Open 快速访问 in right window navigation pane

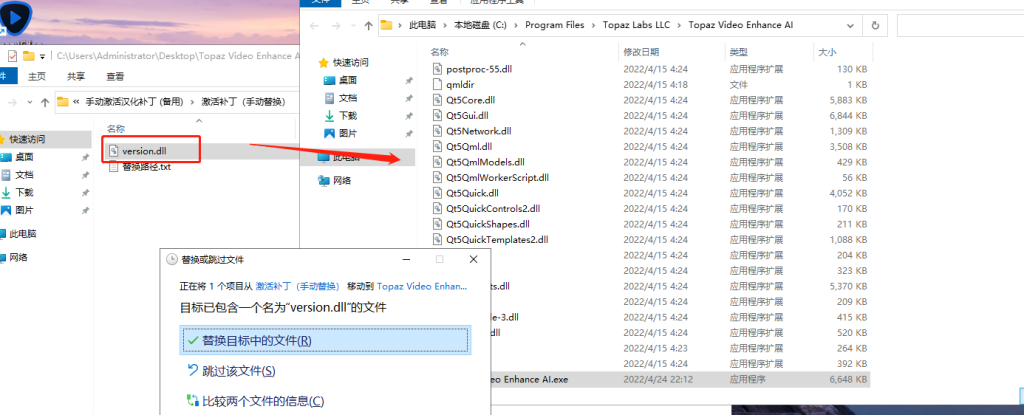(344, 63)
